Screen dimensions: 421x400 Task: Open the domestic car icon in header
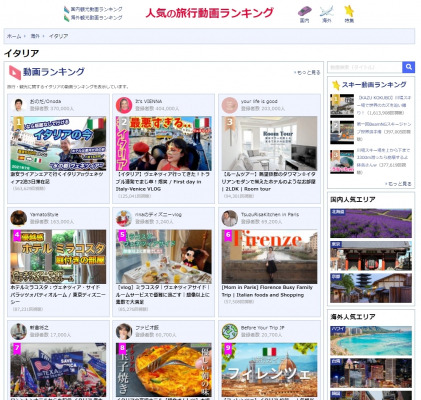(x=304, y=12)
